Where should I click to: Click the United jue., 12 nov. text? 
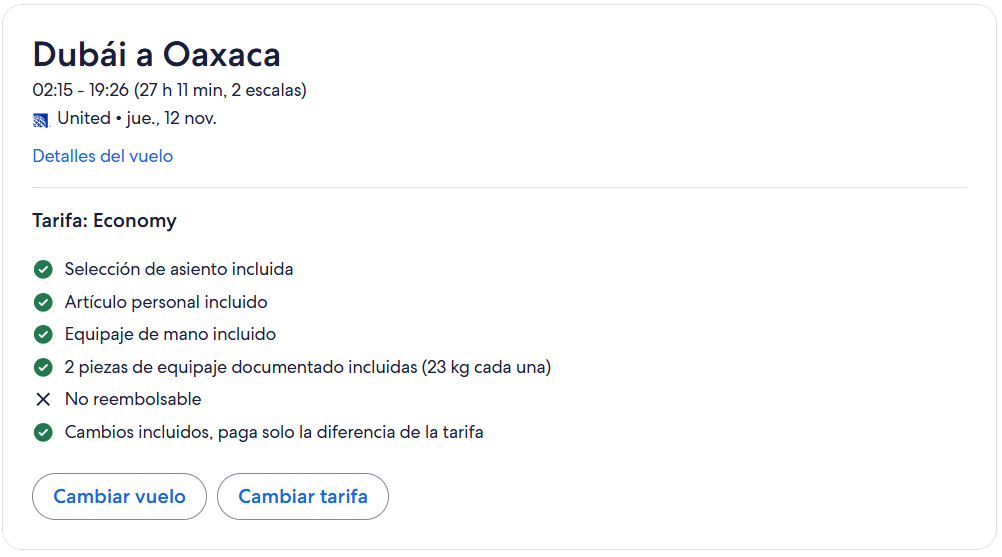137,119
